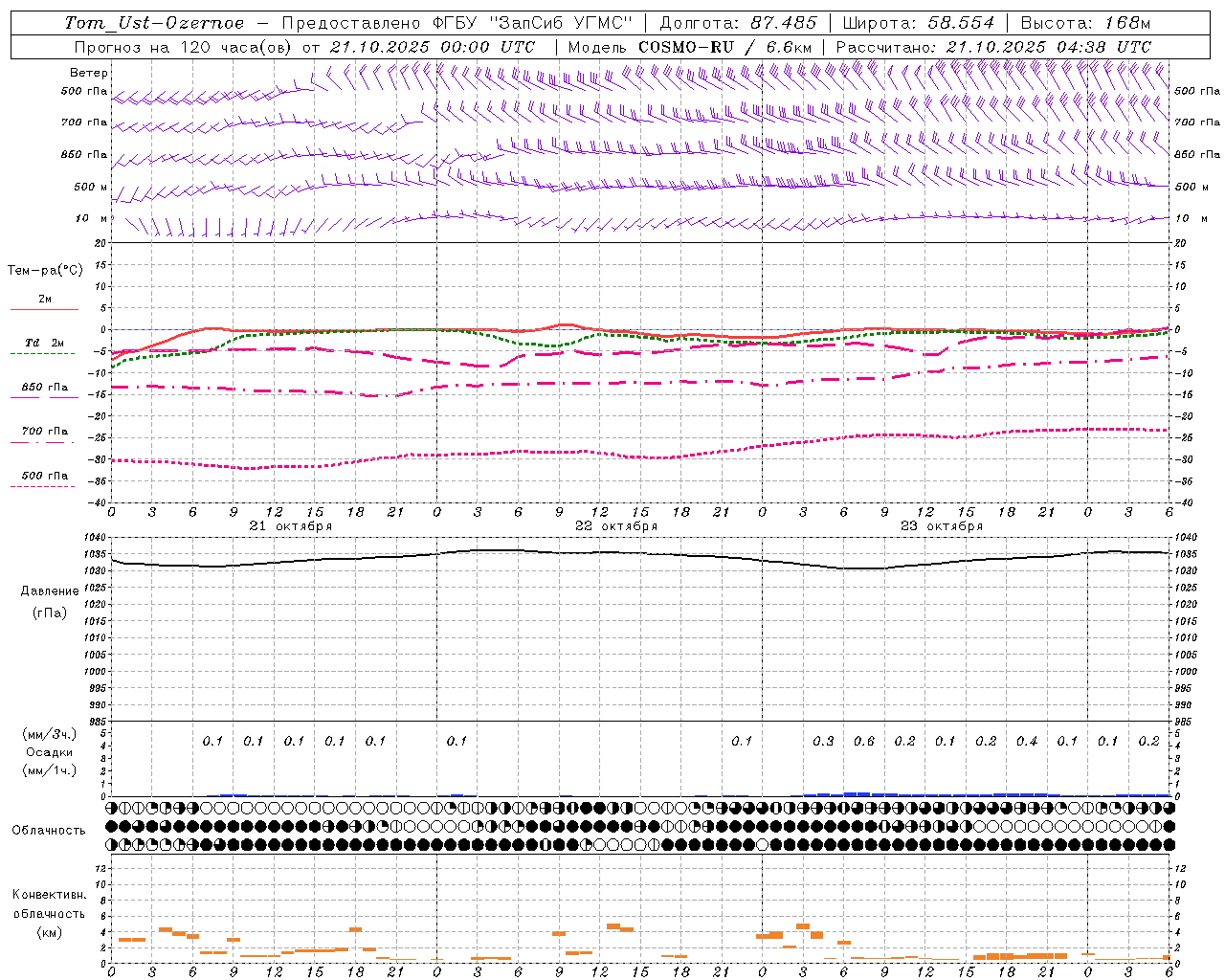Screen dimensions: 1225x980
Task: Click the Ветер wind panel label
Action: 89,73
